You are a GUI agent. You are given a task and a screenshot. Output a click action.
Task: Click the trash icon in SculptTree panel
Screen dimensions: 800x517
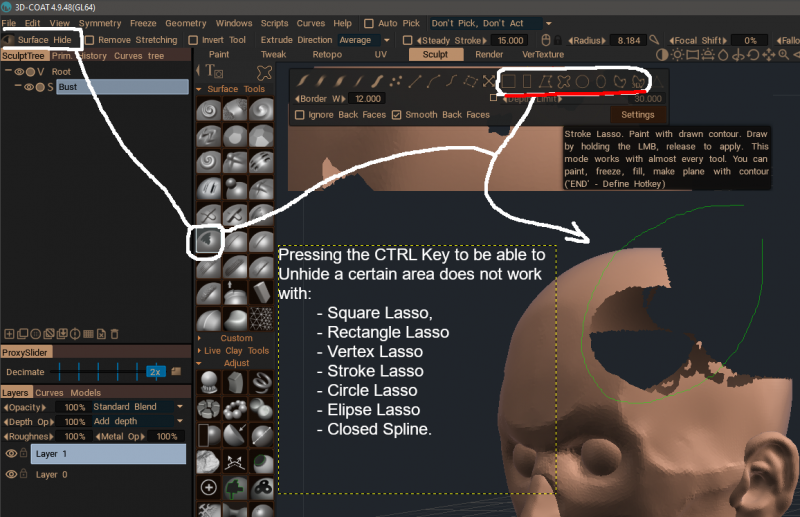click(114, 333)
